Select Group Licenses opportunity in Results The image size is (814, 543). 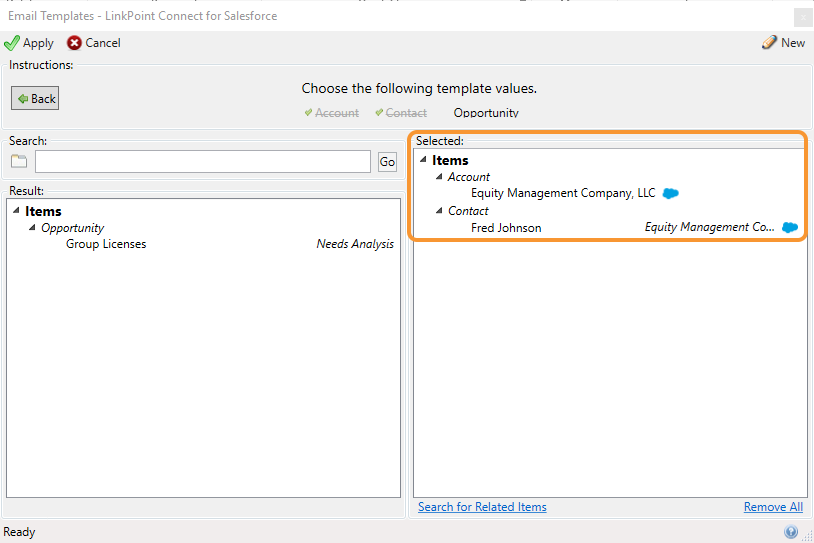(x=106, y=244)
